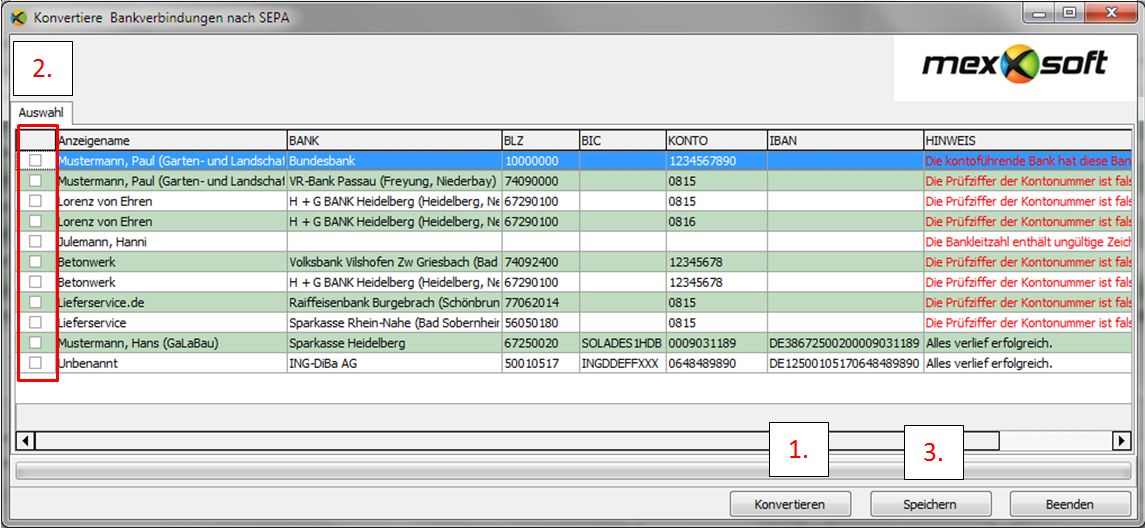
Task: Save results with the Speichern button
Action: [930, 504]
